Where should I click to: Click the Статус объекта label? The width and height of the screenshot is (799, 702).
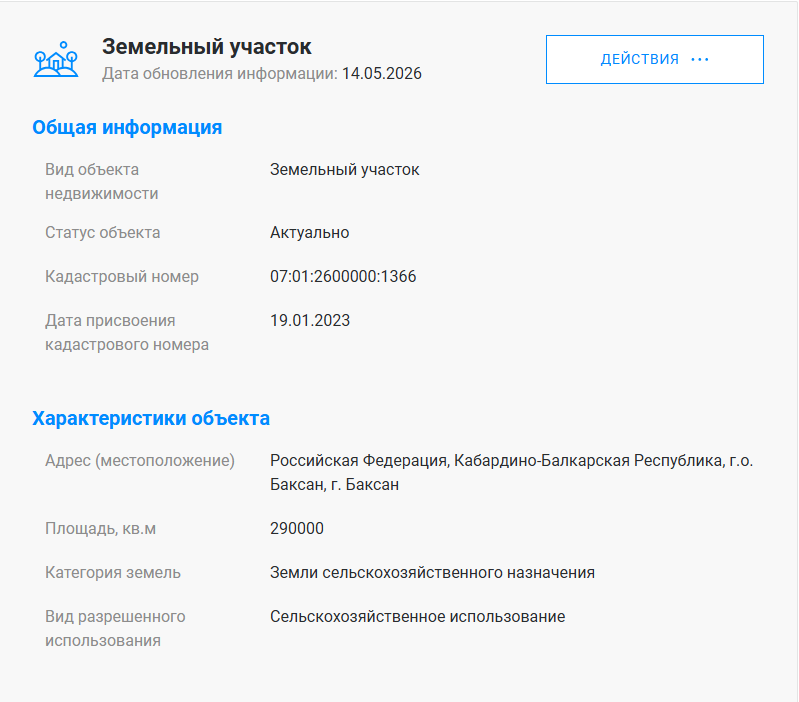102,232
